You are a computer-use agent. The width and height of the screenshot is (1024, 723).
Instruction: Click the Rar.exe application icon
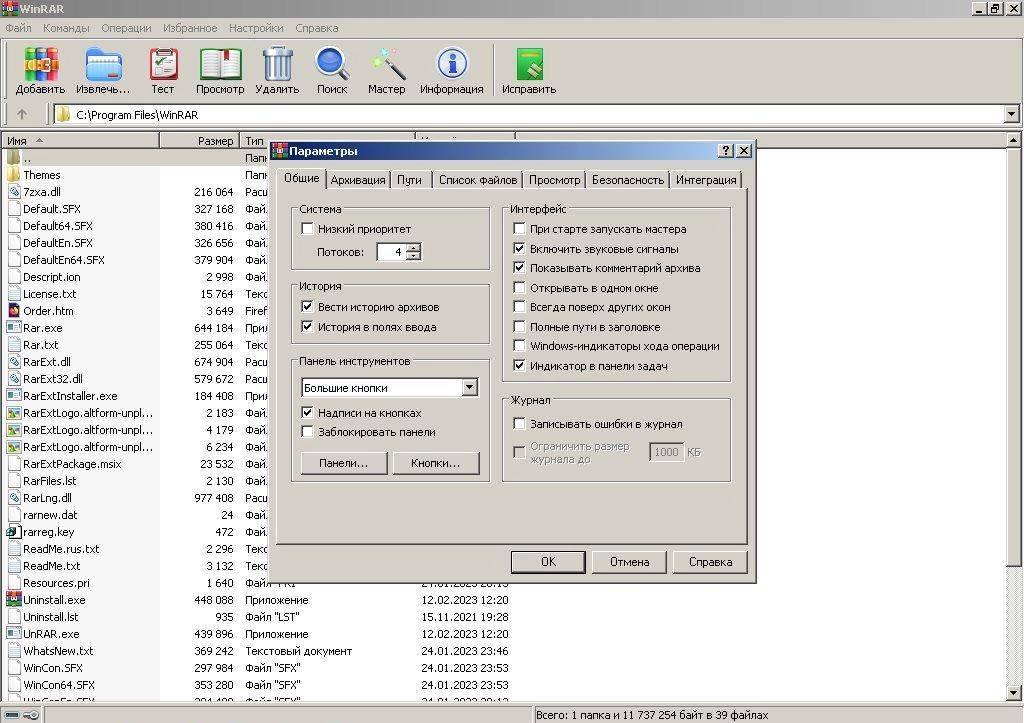(14, 327)
